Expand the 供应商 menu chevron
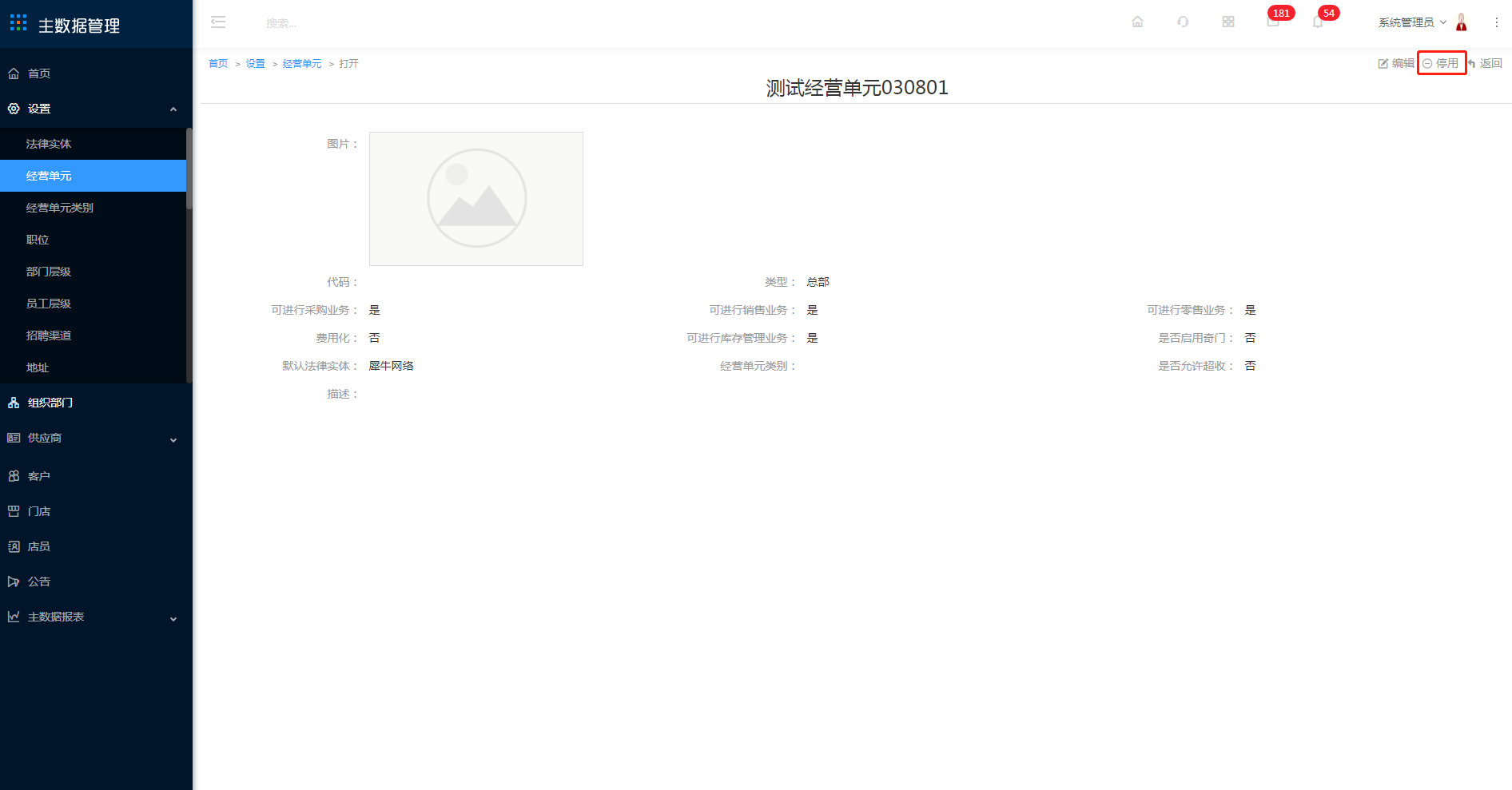This screenshot has height=790, width=1512. [173, 439]
